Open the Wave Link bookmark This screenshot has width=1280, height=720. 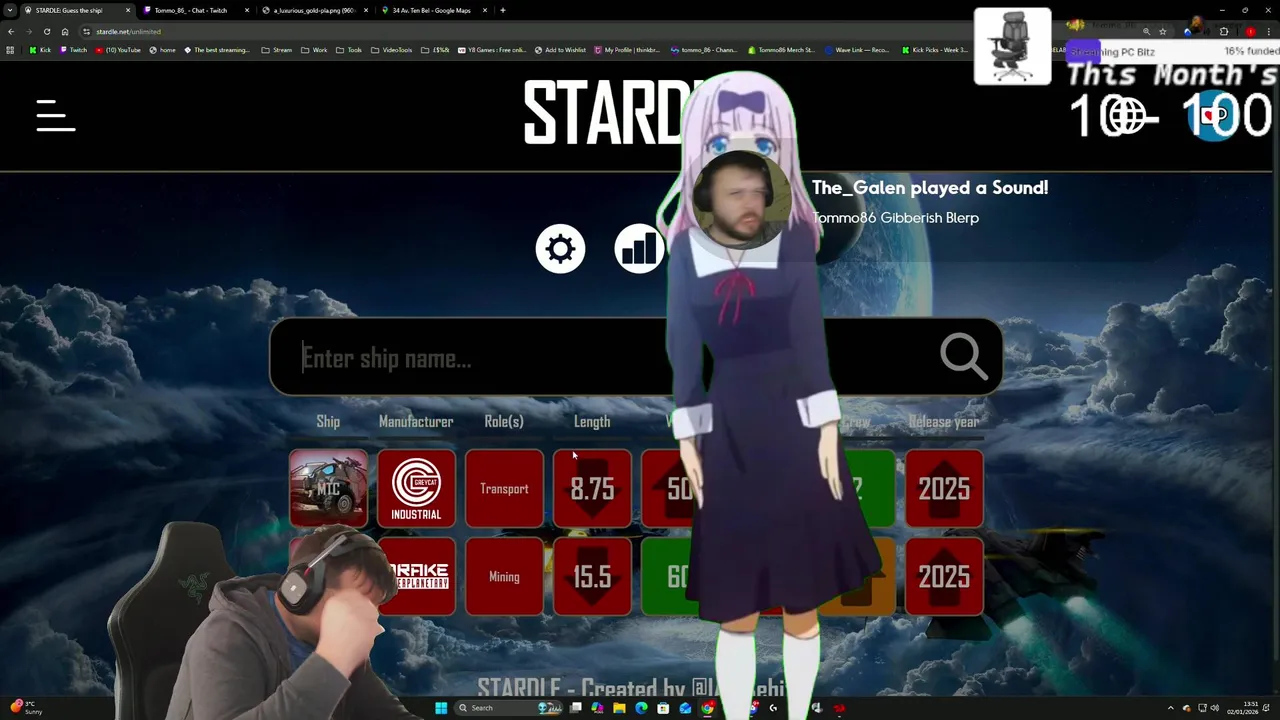click(857, 50)
